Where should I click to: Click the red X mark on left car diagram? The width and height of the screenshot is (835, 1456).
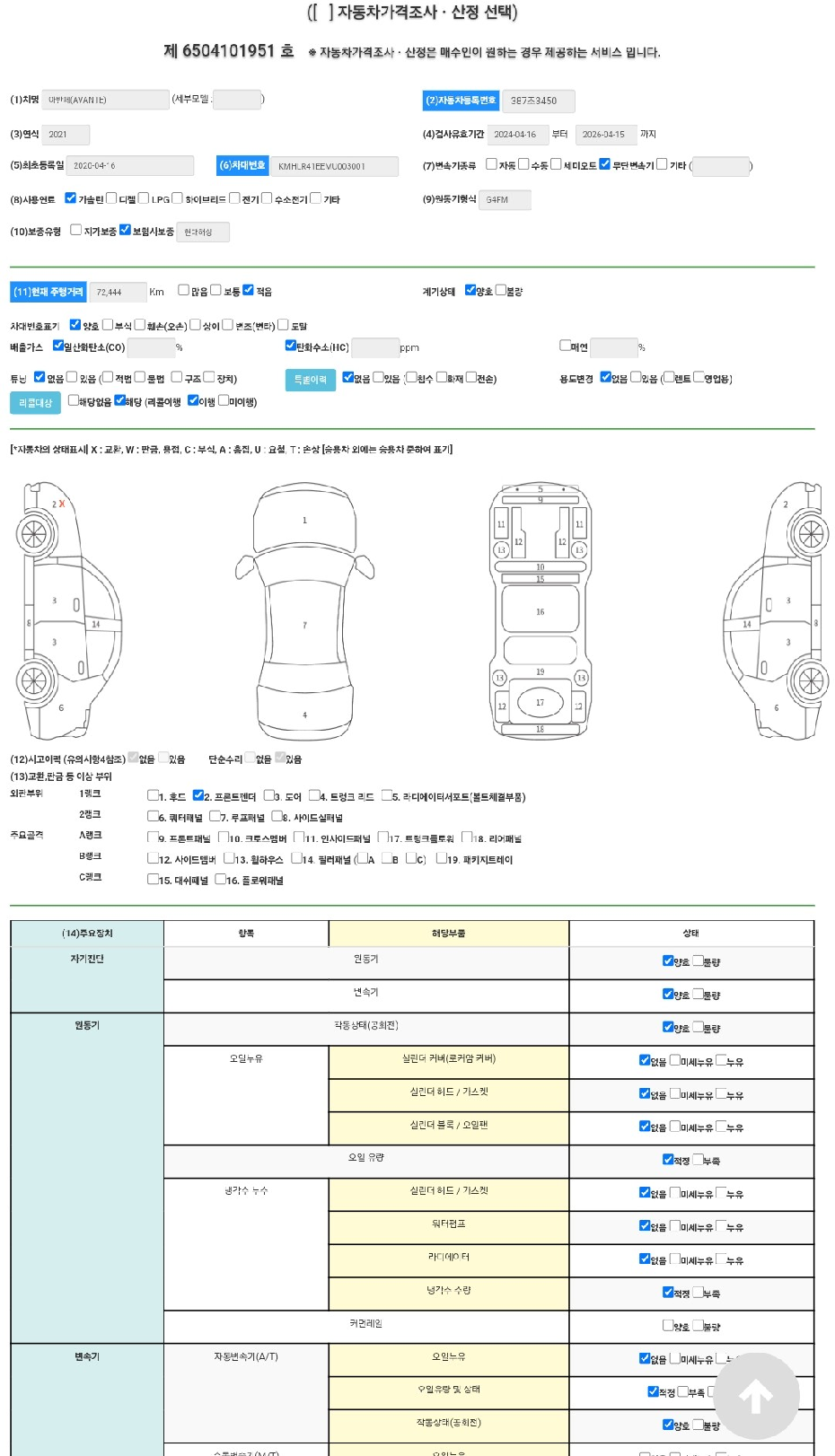pos(61,504)
